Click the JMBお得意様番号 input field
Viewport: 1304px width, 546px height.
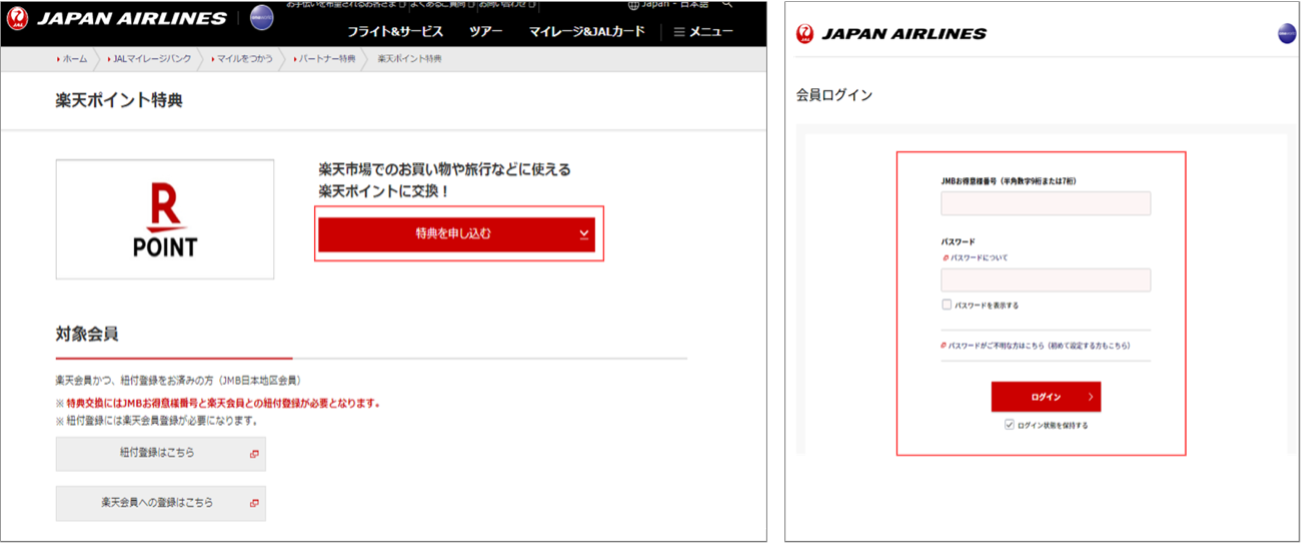tap(1046, 204)
